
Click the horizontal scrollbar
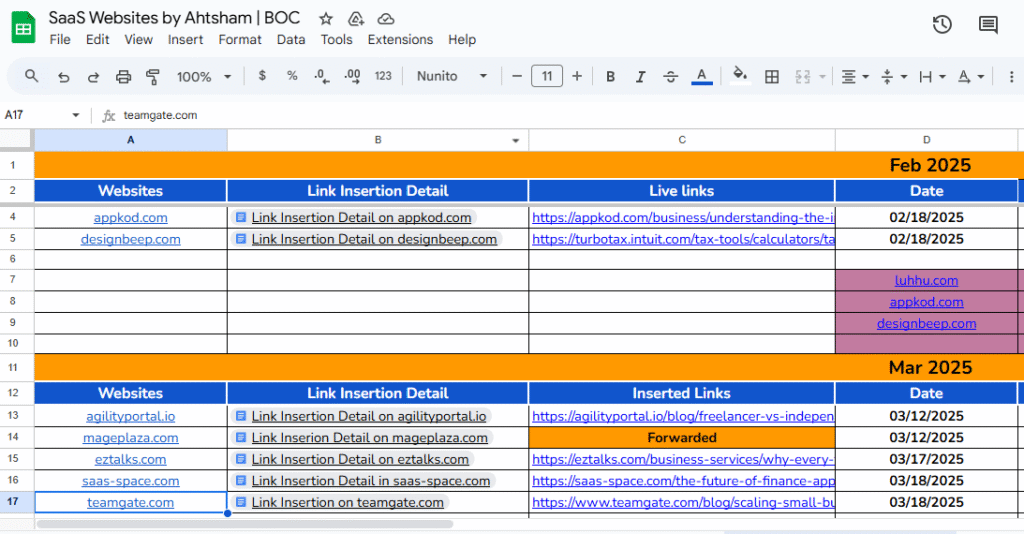tap(245, 524)
